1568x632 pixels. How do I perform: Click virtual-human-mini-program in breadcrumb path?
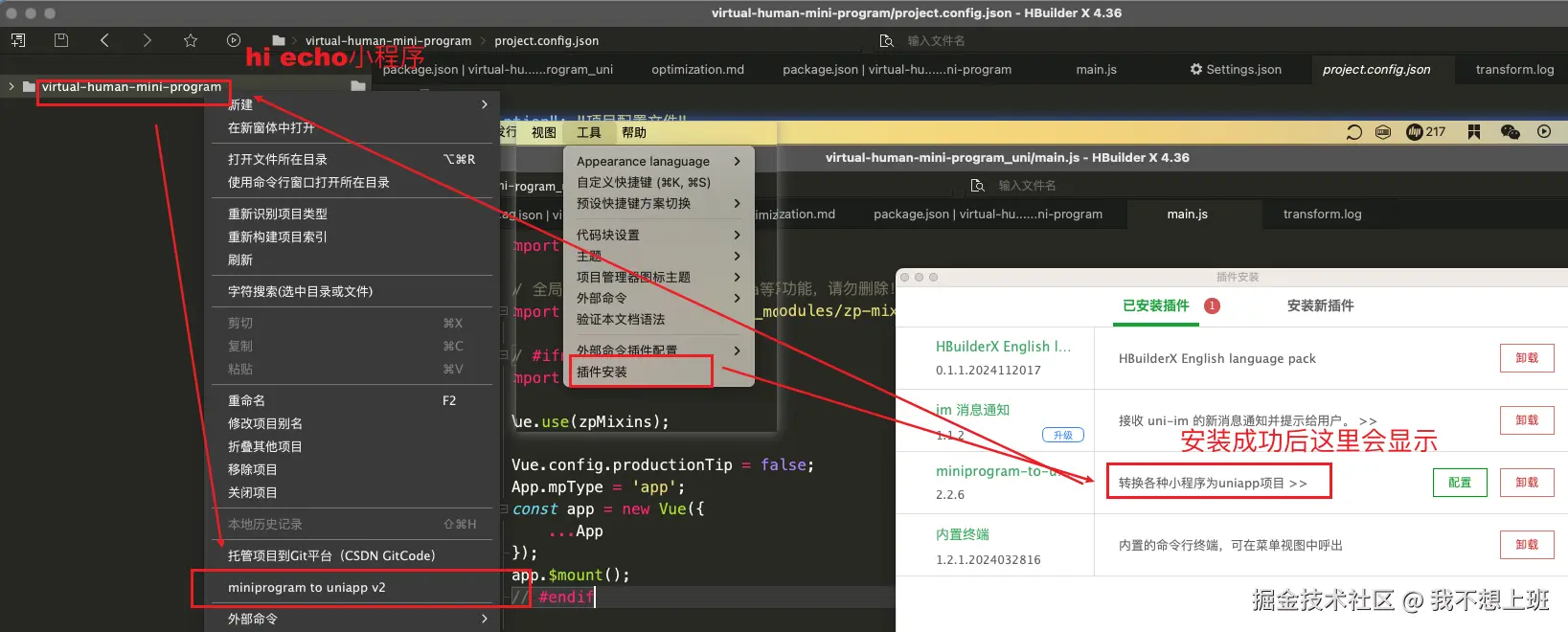pyautogui.click(x=388, y=41)
